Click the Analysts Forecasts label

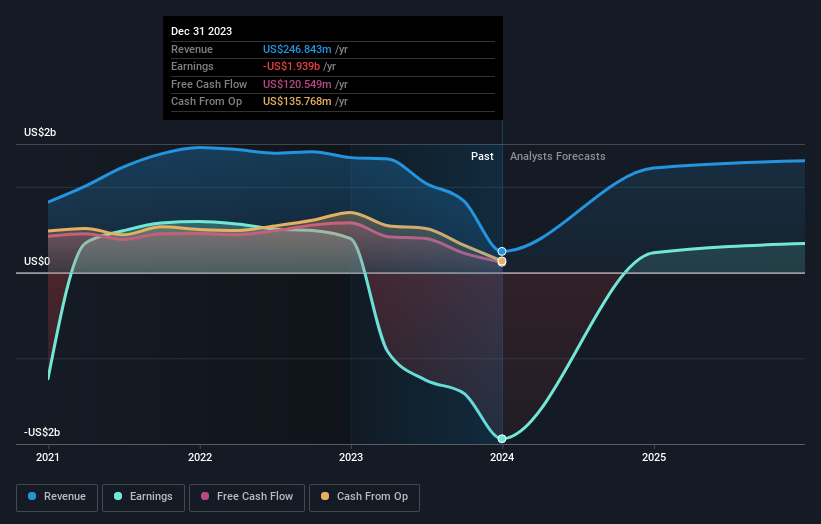point(558,157)
